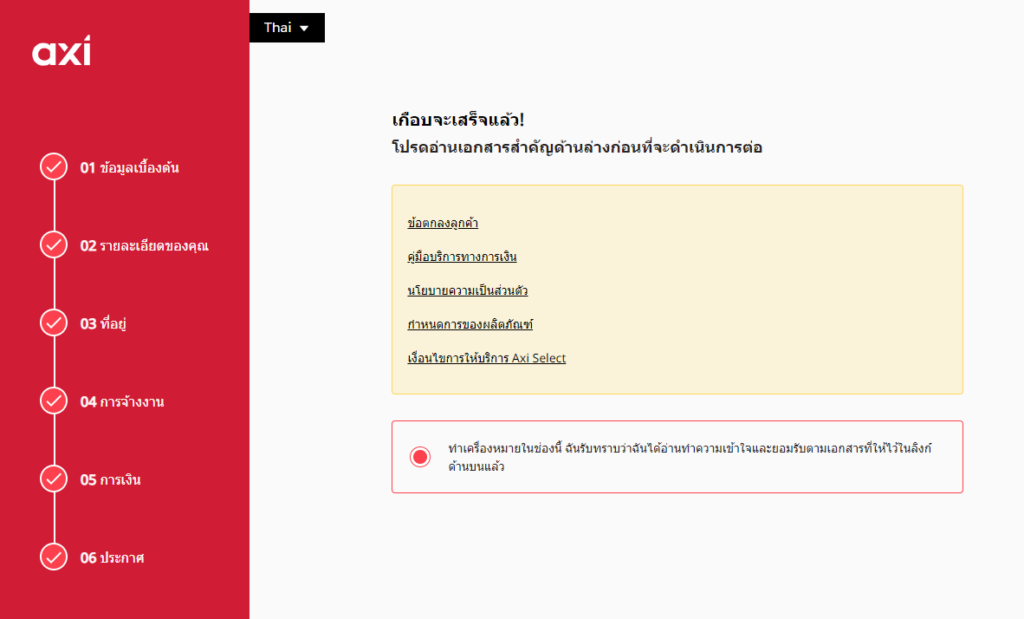Select the acknowledgement radio button

coord(420,456)
